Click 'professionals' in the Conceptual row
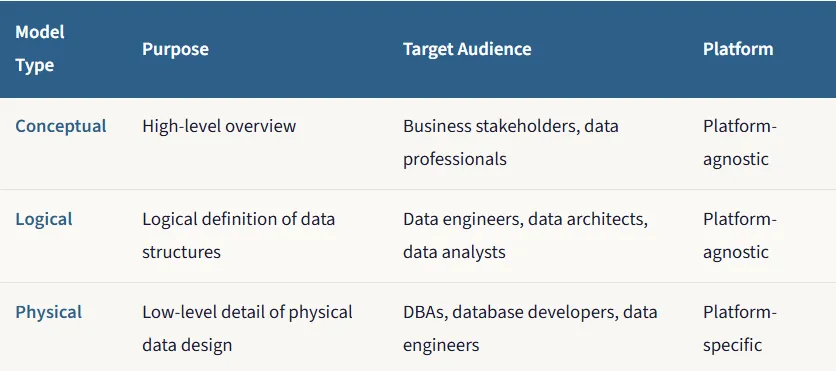836x371 pixels. (455, 159)
